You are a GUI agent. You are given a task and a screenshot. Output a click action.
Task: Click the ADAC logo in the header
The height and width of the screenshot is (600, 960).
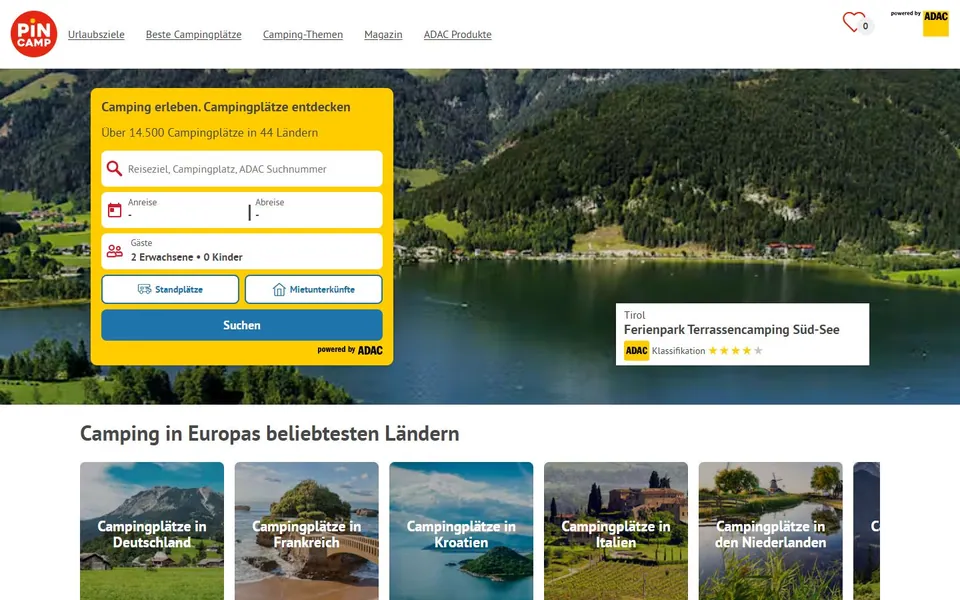click(936, 23)
